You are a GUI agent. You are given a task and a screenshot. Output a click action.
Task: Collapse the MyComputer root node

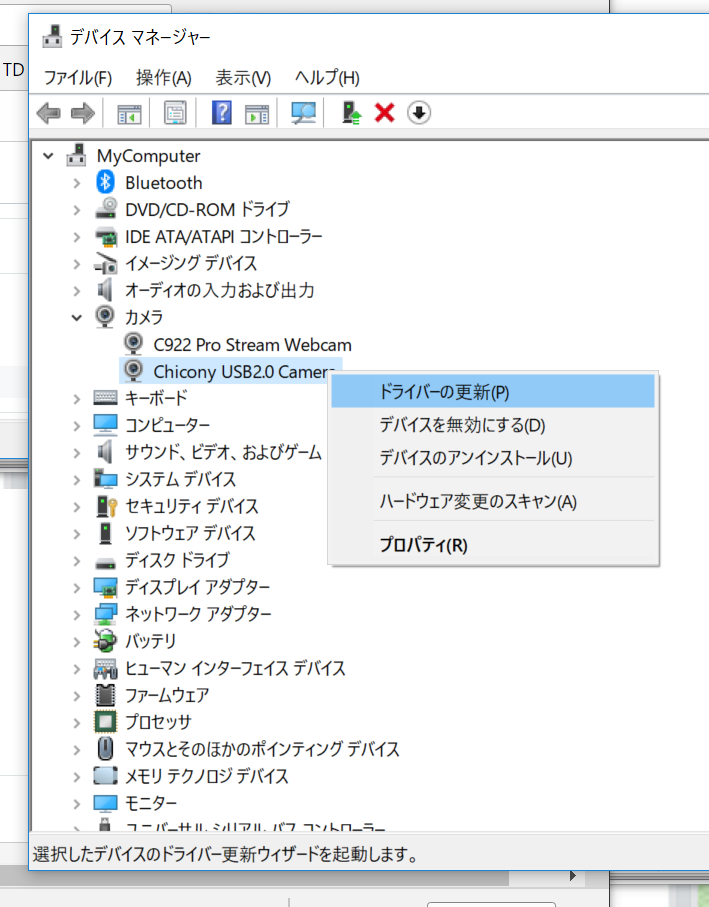click(x=49, y=156)
